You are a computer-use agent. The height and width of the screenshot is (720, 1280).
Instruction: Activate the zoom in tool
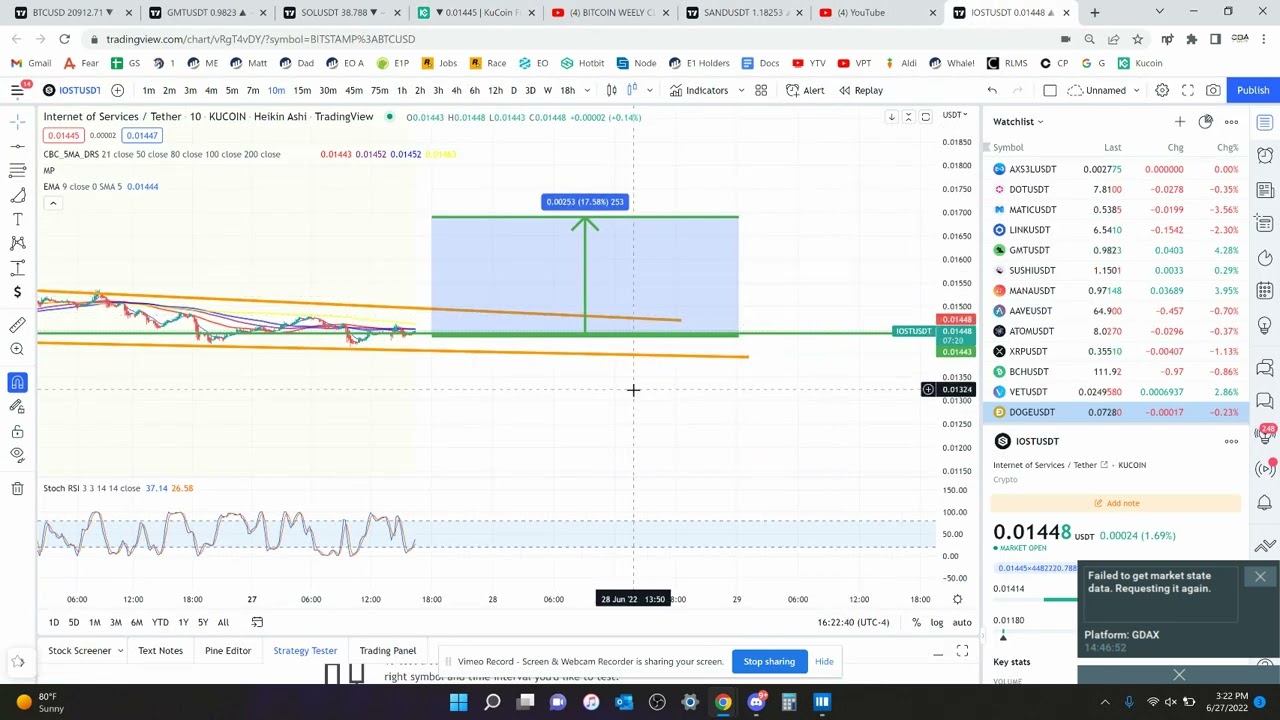tap(17, 349)
